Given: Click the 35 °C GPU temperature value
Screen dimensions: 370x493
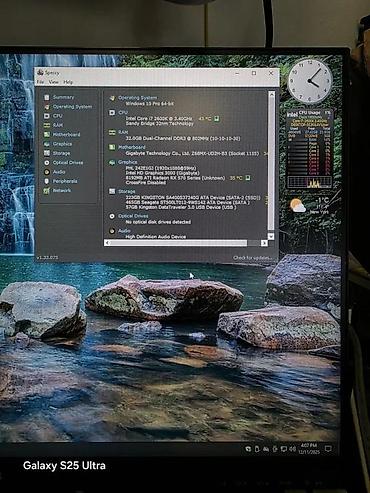Looking at the screenshot, I should (236, 178).
